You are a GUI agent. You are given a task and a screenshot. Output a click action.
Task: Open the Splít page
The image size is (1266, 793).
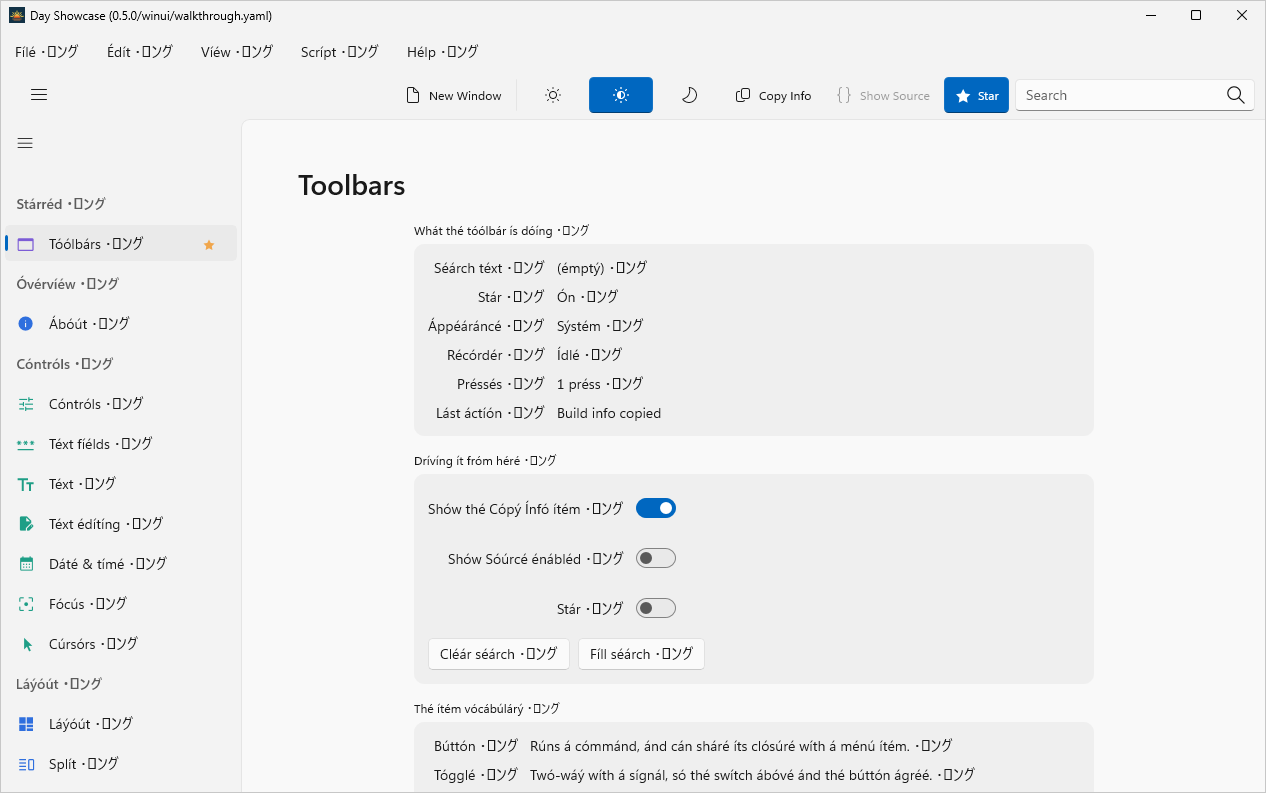(x=121, y=764)
